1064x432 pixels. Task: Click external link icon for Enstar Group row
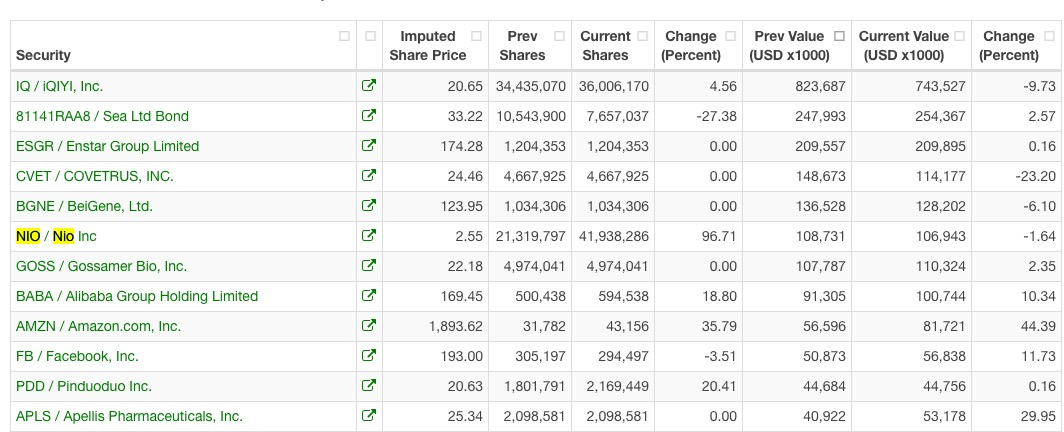click(368, 145)
